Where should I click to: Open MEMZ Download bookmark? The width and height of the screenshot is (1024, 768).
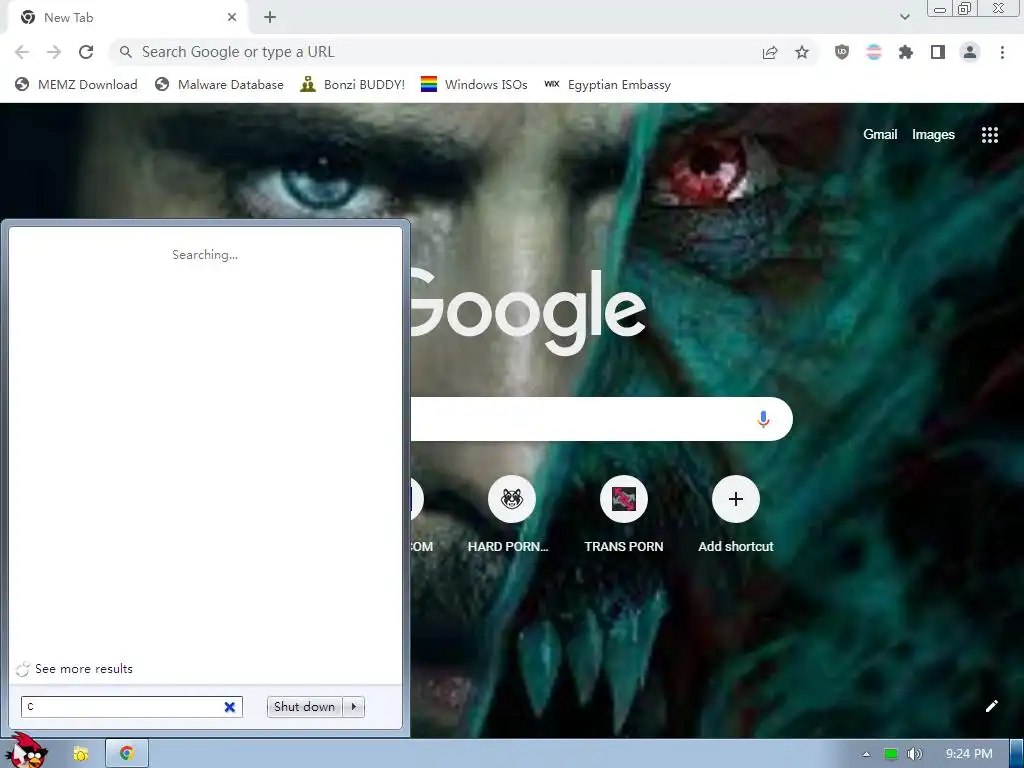click(76, 84)
